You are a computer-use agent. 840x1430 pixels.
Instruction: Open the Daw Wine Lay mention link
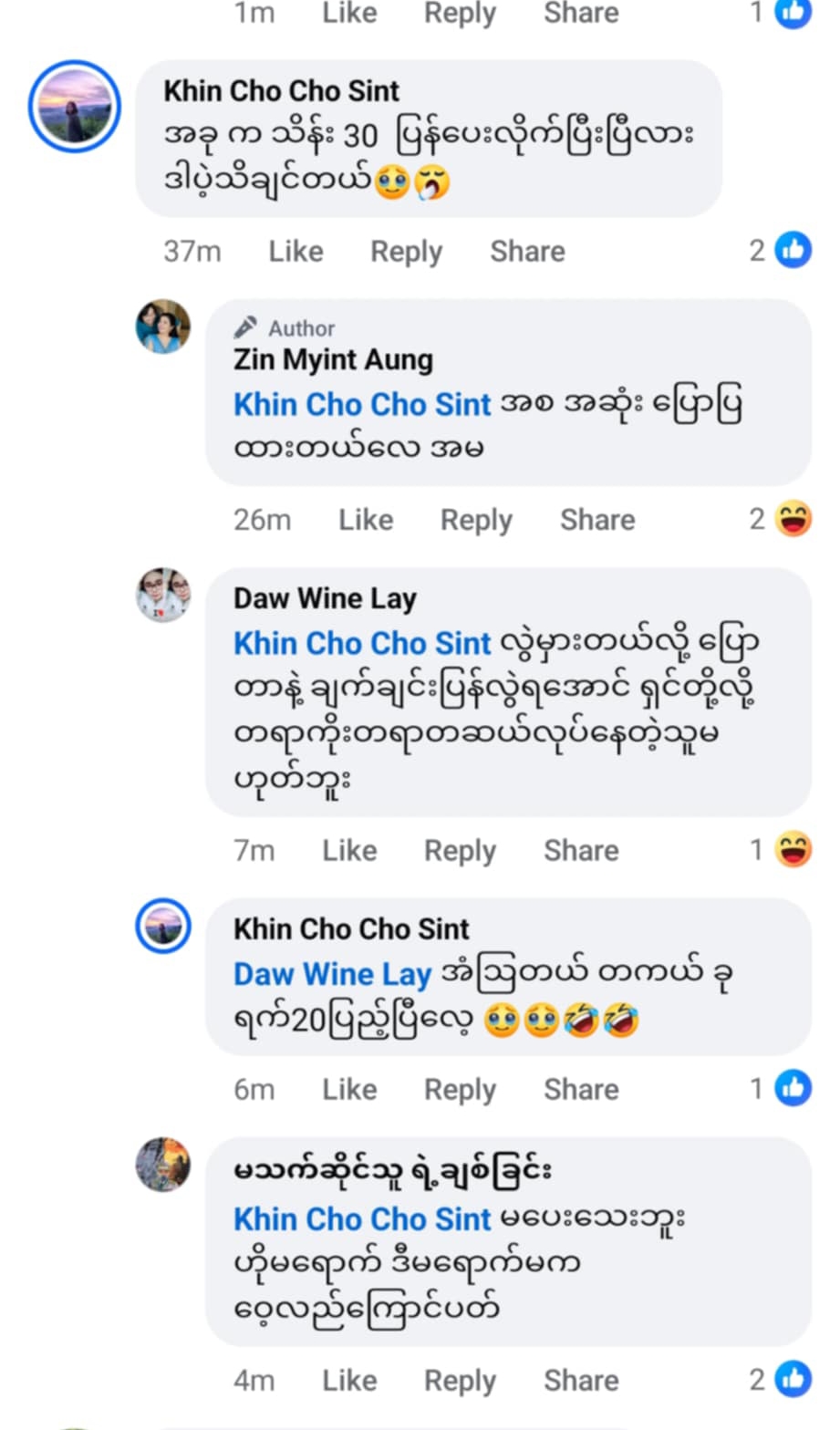point(332,974)
